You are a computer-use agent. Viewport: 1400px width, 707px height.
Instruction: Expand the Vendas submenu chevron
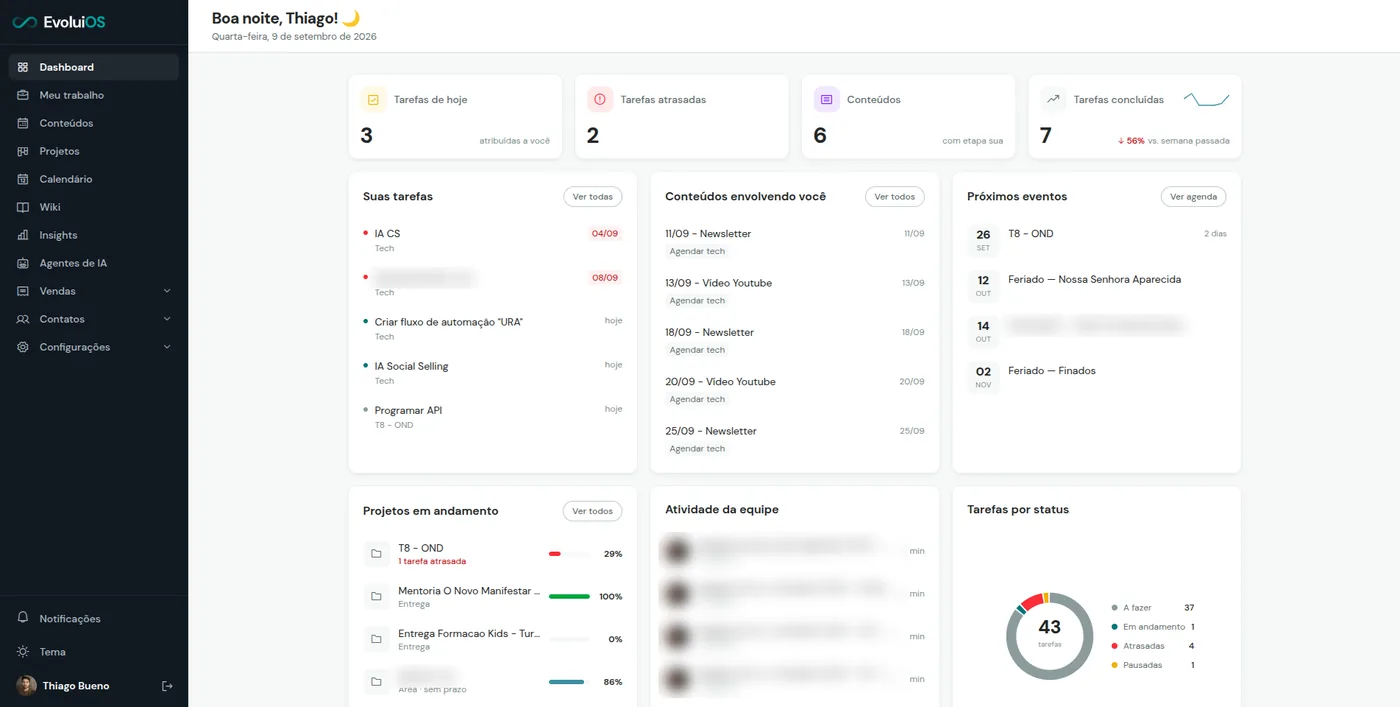tap(167, 291)
